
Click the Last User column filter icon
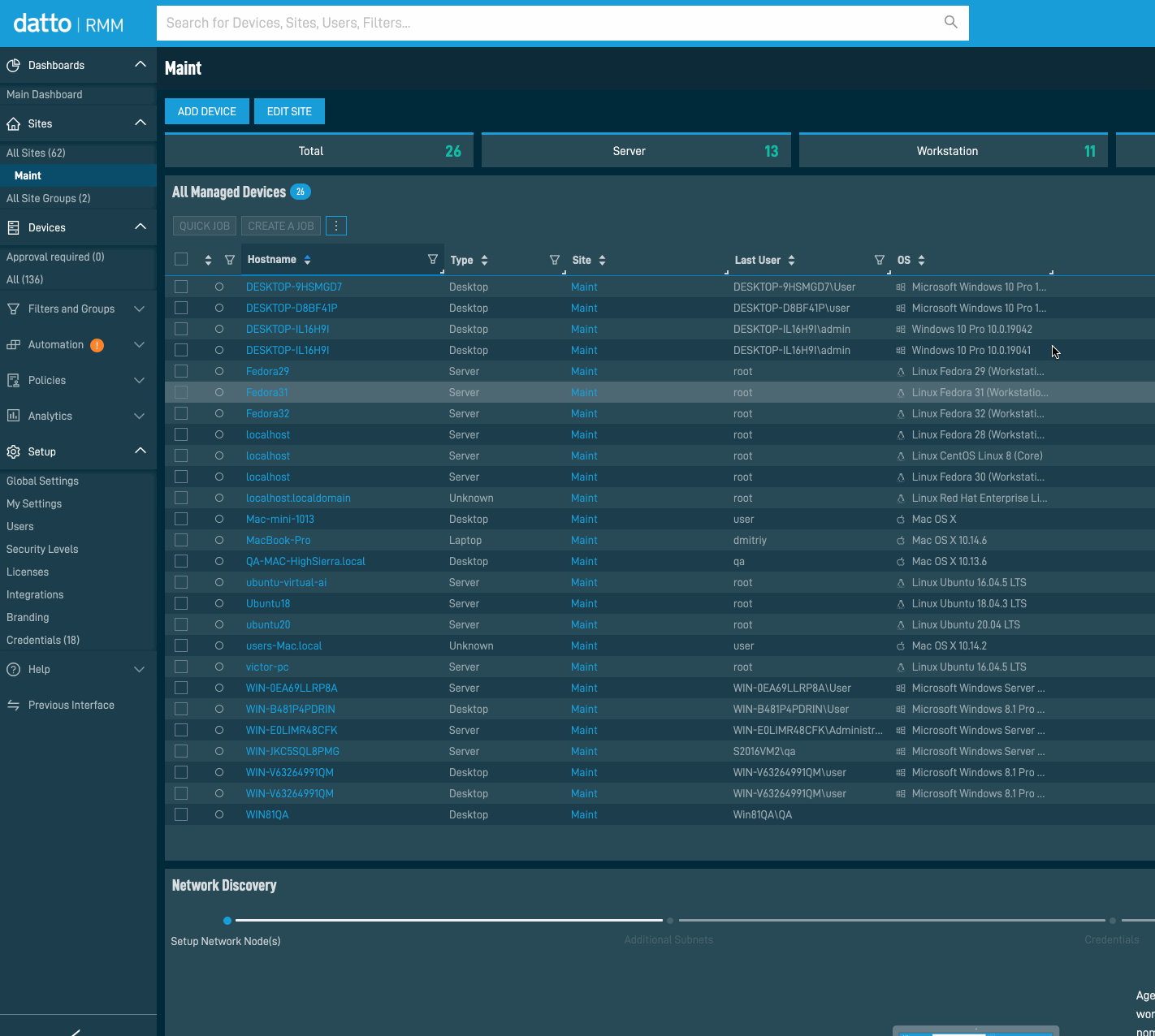click(880, 260)
